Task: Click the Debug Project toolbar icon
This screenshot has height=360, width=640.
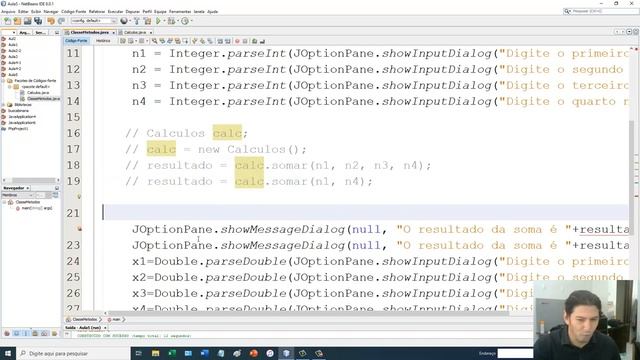Action: (x=171, y=21)
